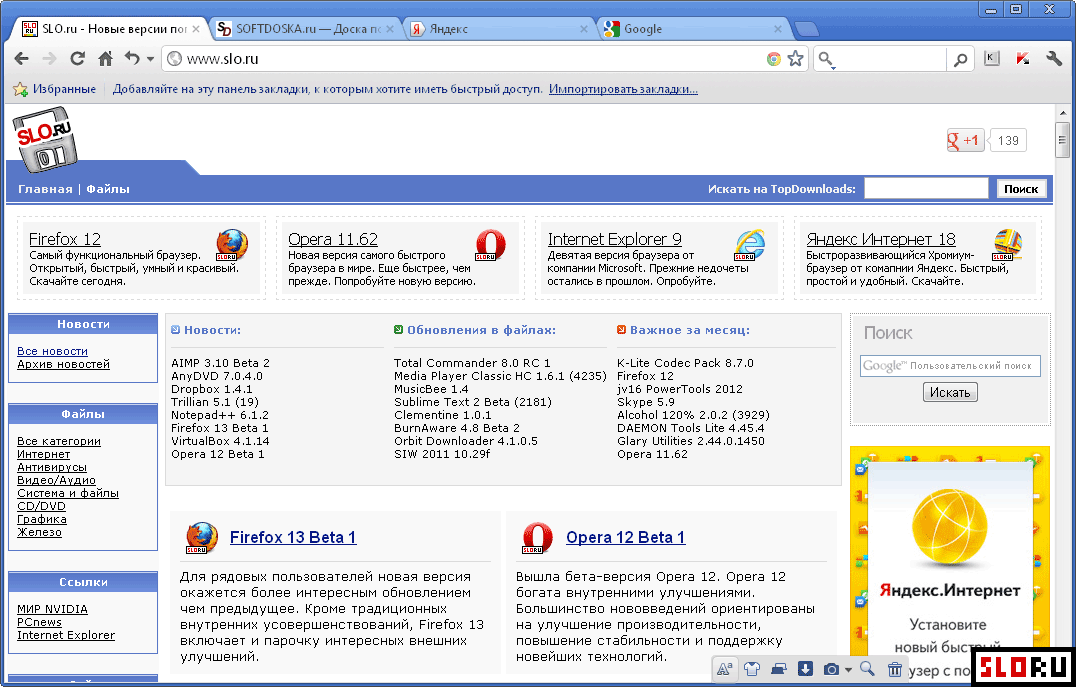The width and height of the screenshot is (1076, 687).
Task: Reload the current page
Action: pyautogui.click(x=78, y=59)
